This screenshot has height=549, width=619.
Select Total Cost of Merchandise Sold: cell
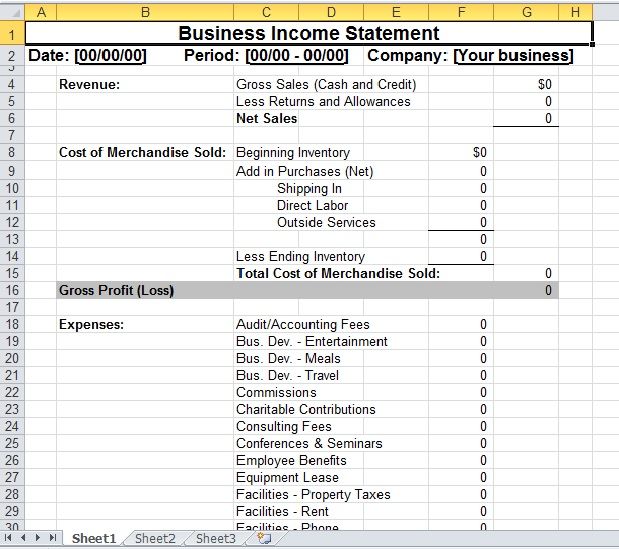[x=338, y=274]
